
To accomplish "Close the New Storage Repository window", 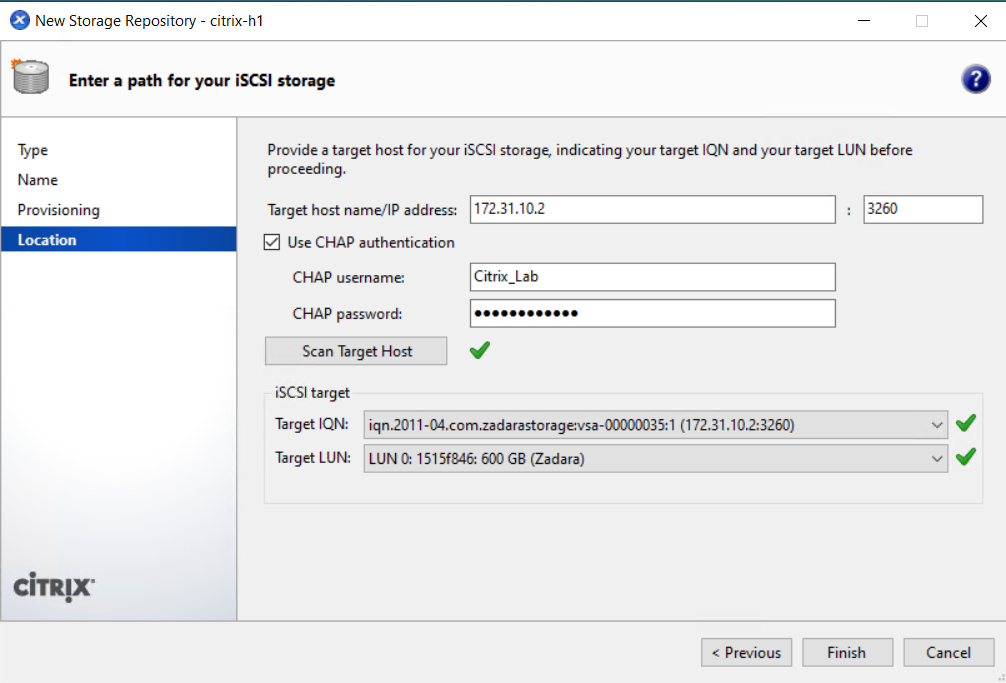I will (980, 21).
